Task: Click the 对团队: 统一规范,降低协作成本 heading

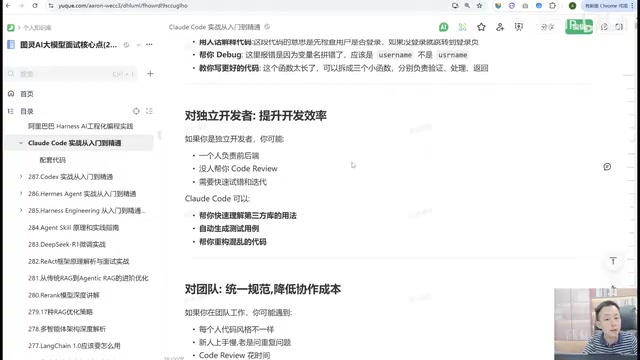Action: click(x=262, y=289)
